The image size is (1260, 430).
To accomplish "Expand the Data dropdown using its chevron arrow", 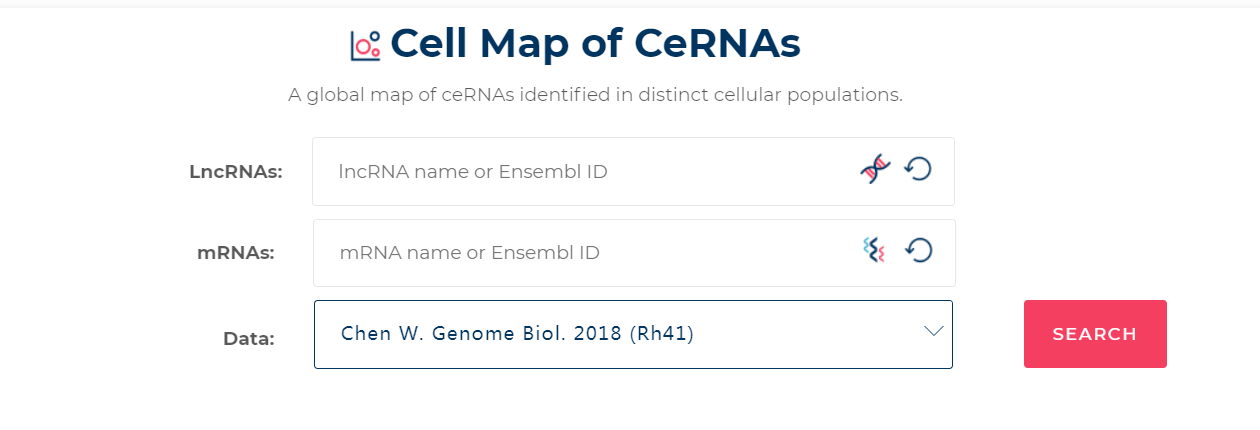I will (934, 331).
